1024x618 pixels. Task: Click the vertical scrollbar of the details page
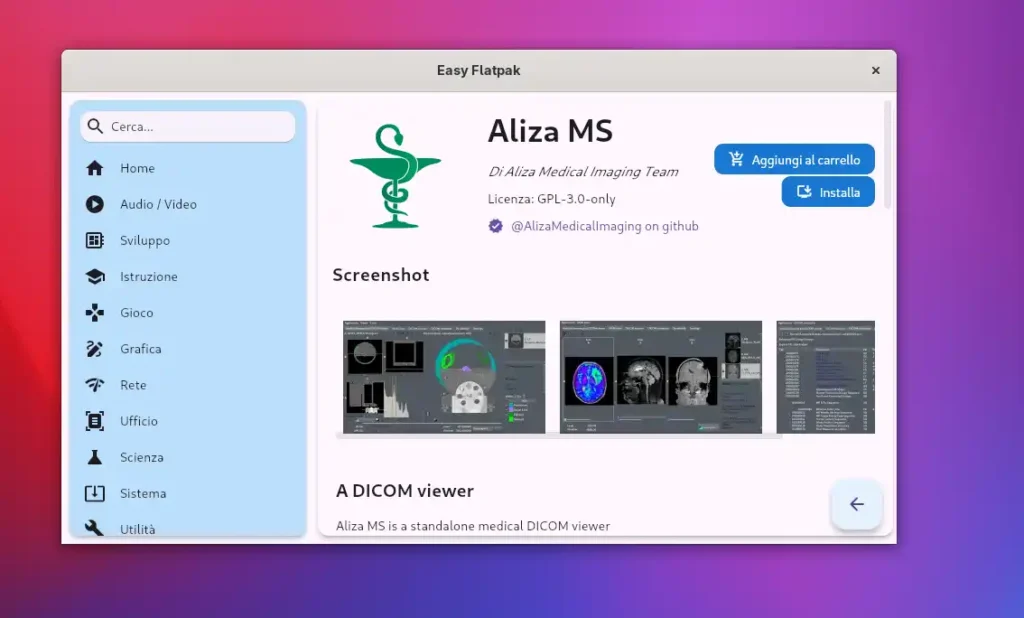(x=887, y=155)
